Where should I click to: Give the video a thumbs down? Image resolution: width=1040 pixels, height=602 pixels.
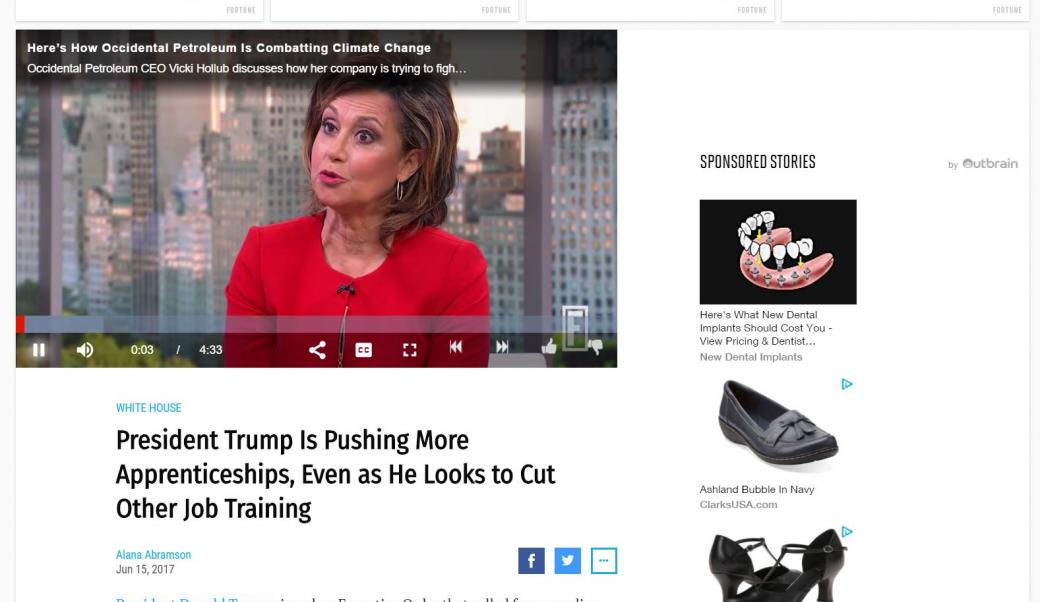tap(595, 346)
